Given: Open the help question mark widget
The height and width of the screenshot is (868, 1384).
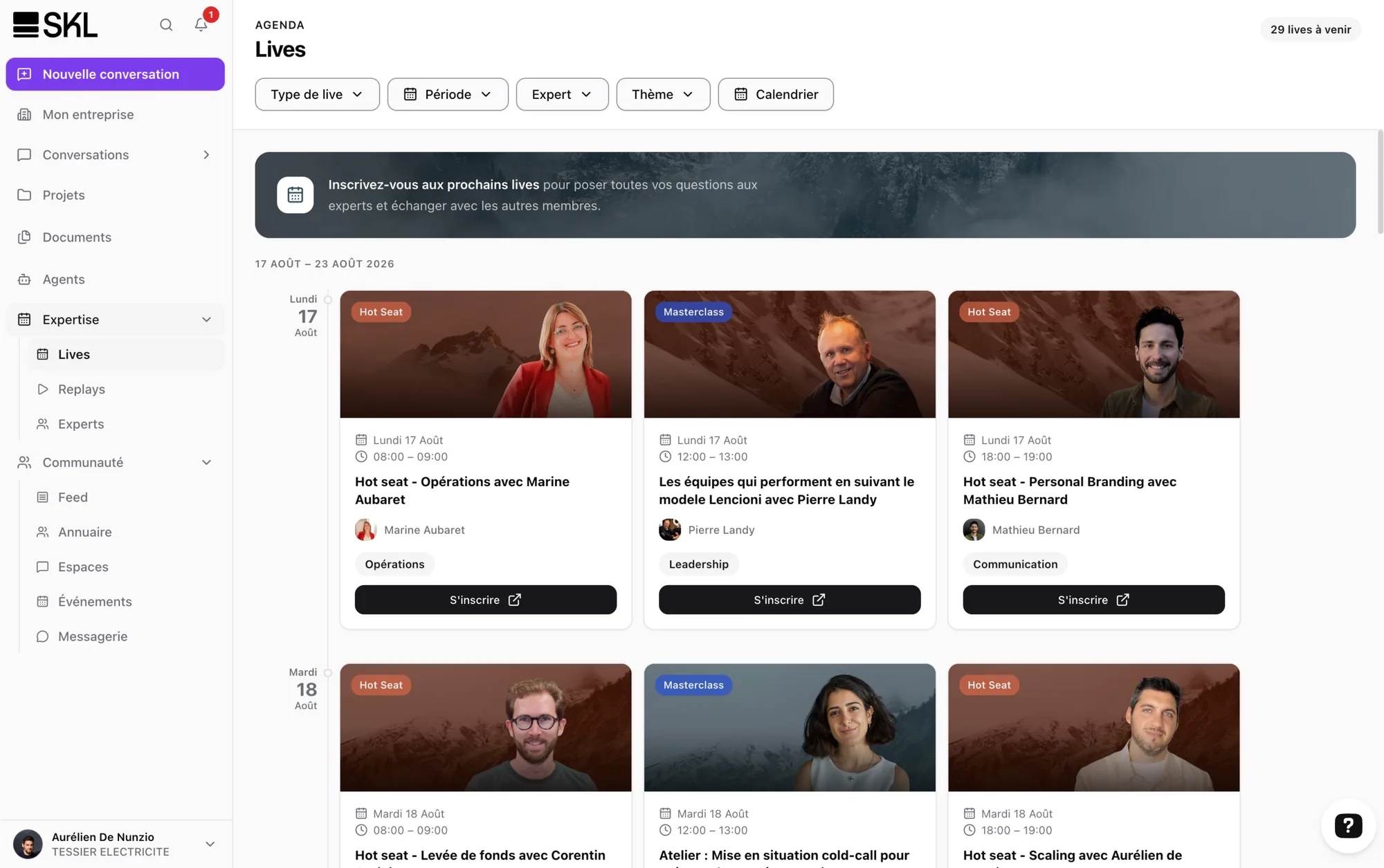Looking at the screenshot, I should 1348,825.
